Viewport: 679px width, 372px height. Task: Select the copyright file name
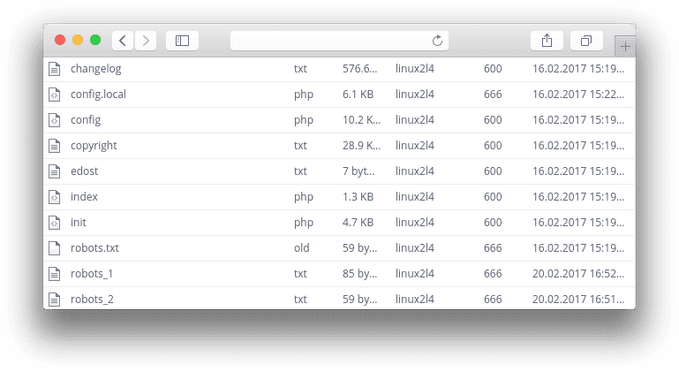click(x=94, y=146)
